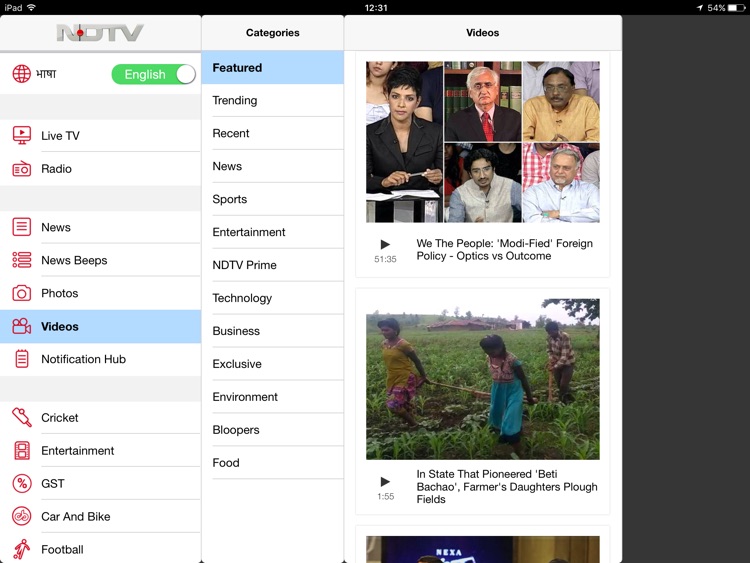Select the Environment category
This screenshot has width=750, height=563.
pos(273,397)
